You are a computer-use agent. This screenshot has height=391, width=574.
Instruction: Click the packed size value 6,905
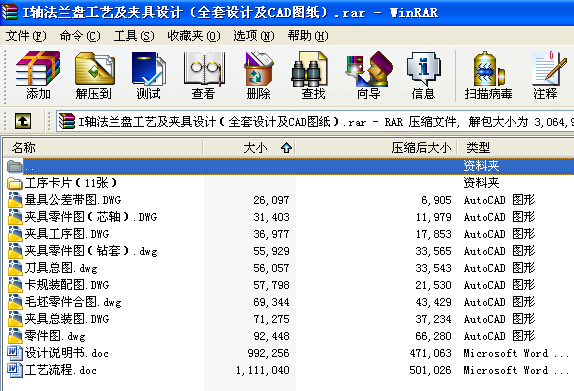[x=436, y=200]
